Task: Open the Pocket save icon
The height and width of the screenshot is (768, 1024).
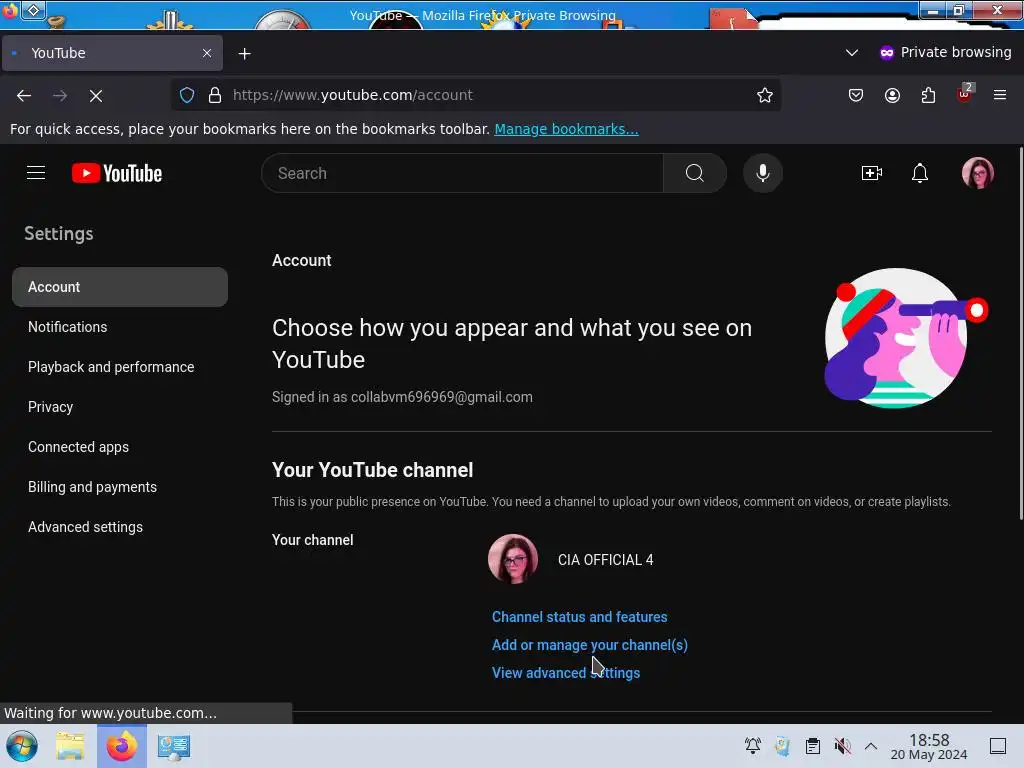Action: tap(856, 95)
